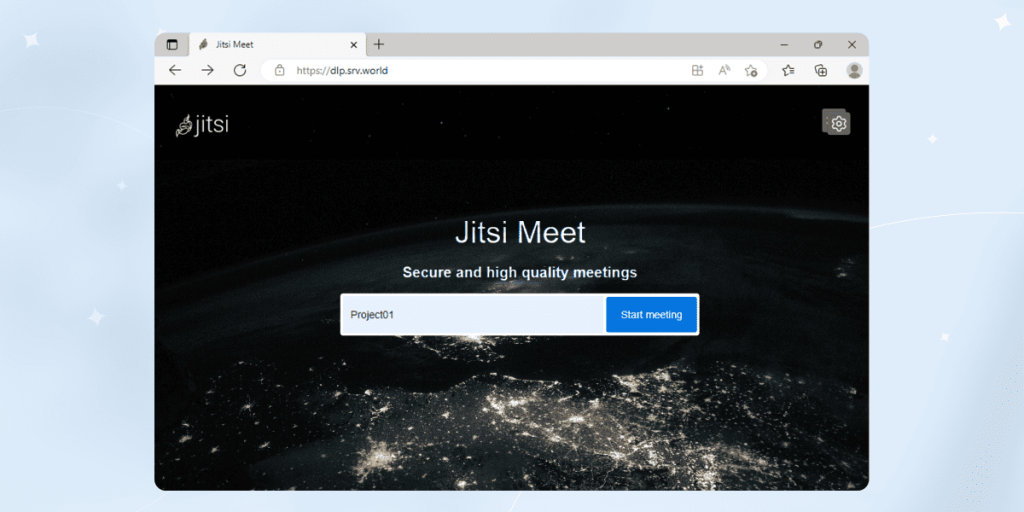Screen dimensions: 1024x512
Task: Open the browser apps grid icon
Action: tap(697, 71)
